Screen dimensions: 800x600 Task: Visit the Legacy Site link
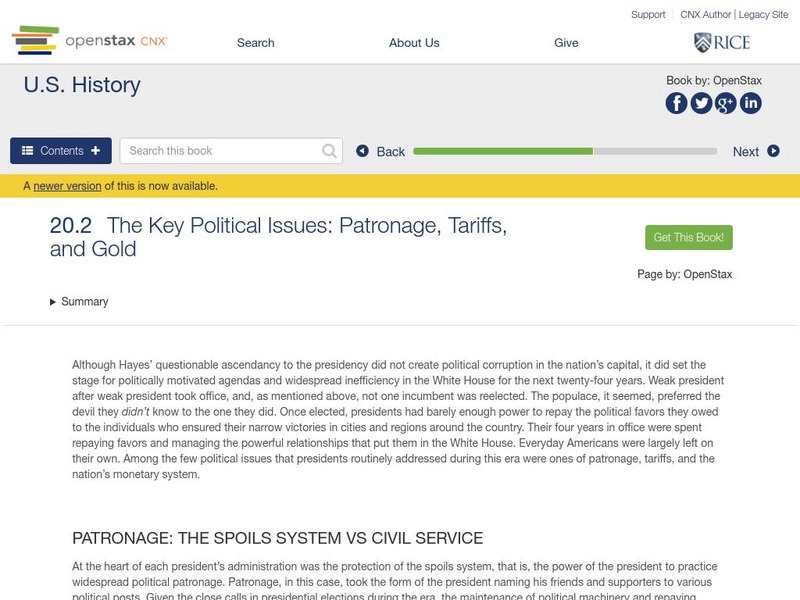(x=763, y=15)
